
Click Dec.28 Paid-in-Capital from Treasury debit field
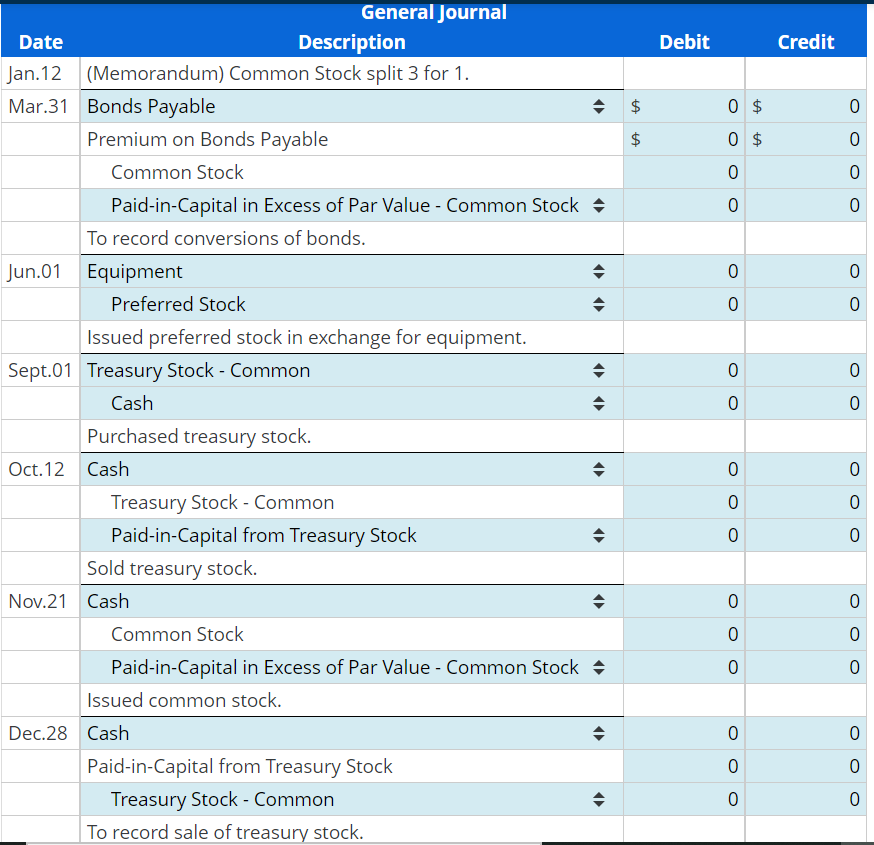click(x=684, y=766)
